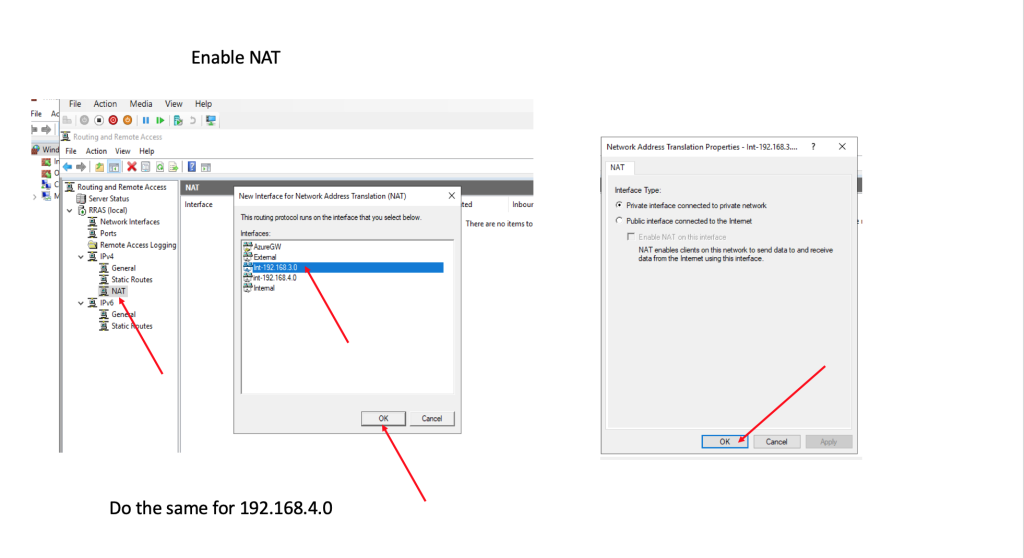The height and width of the screenshot is (558, 1024).
Task: Select the NAT tab in Properties dialog
Action: [617, 168]
